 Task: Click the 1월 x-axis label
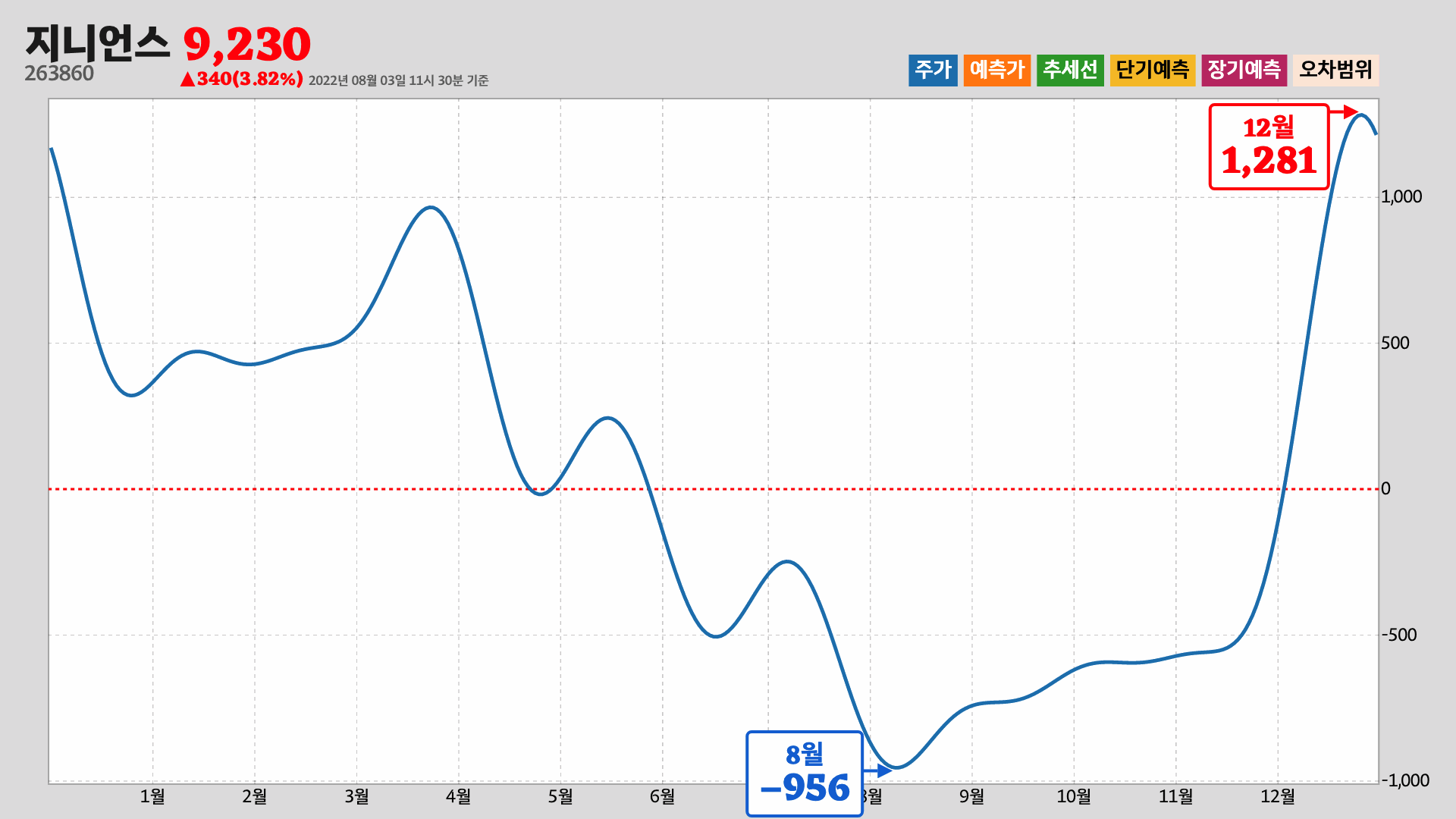click(x=152, y=796)
